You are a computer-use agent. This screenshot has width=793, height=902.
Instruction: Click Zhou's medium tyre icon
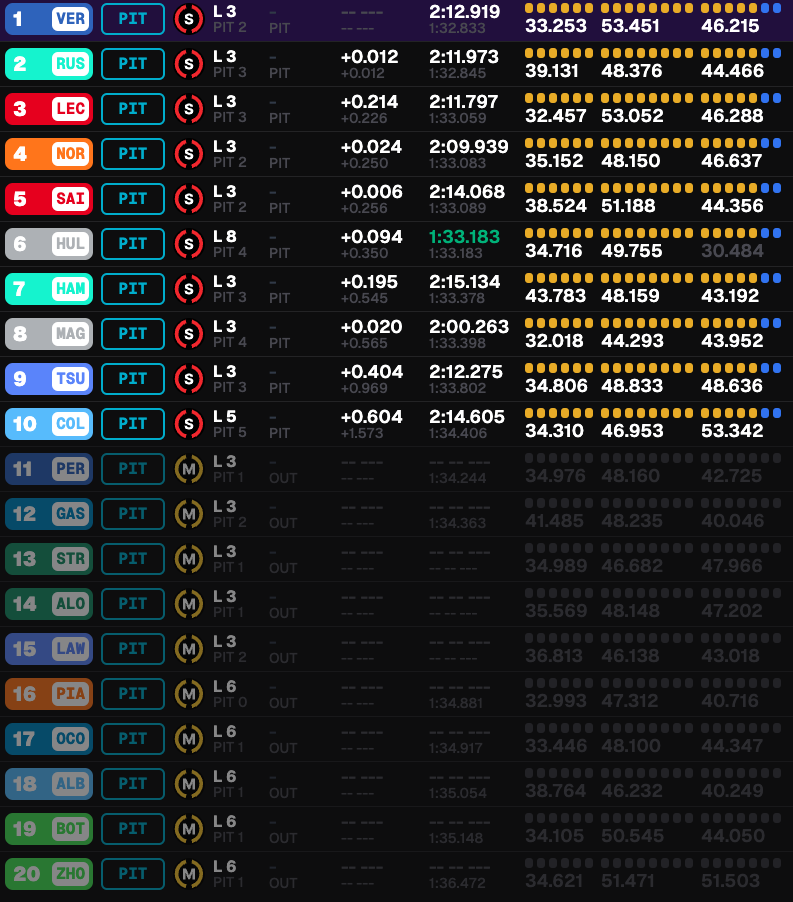[x=189, y=874]
